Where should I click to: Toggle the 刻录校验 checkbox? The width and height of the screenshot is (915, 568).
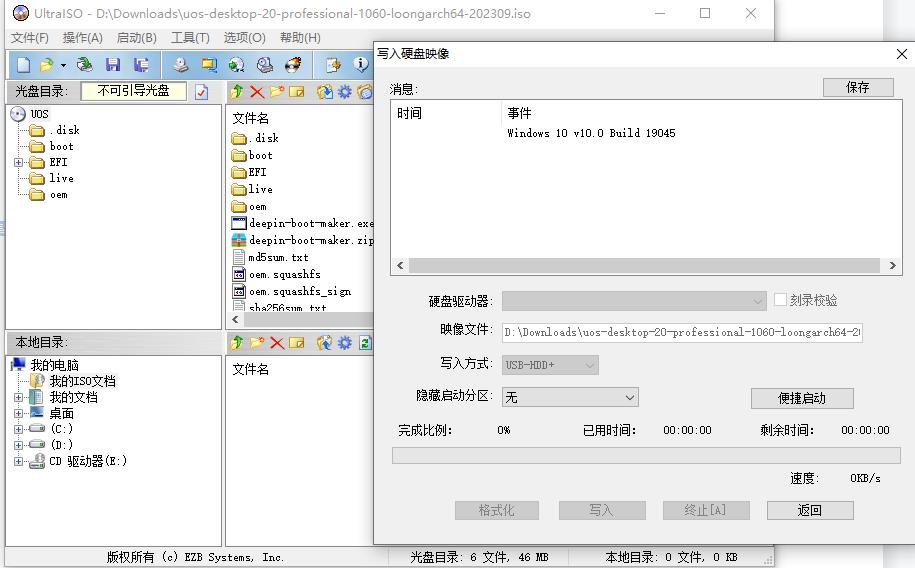tap(780, 299)
